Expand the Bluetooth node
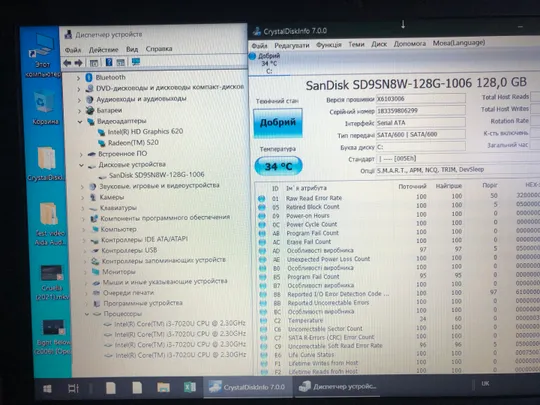 coord(79,78)
